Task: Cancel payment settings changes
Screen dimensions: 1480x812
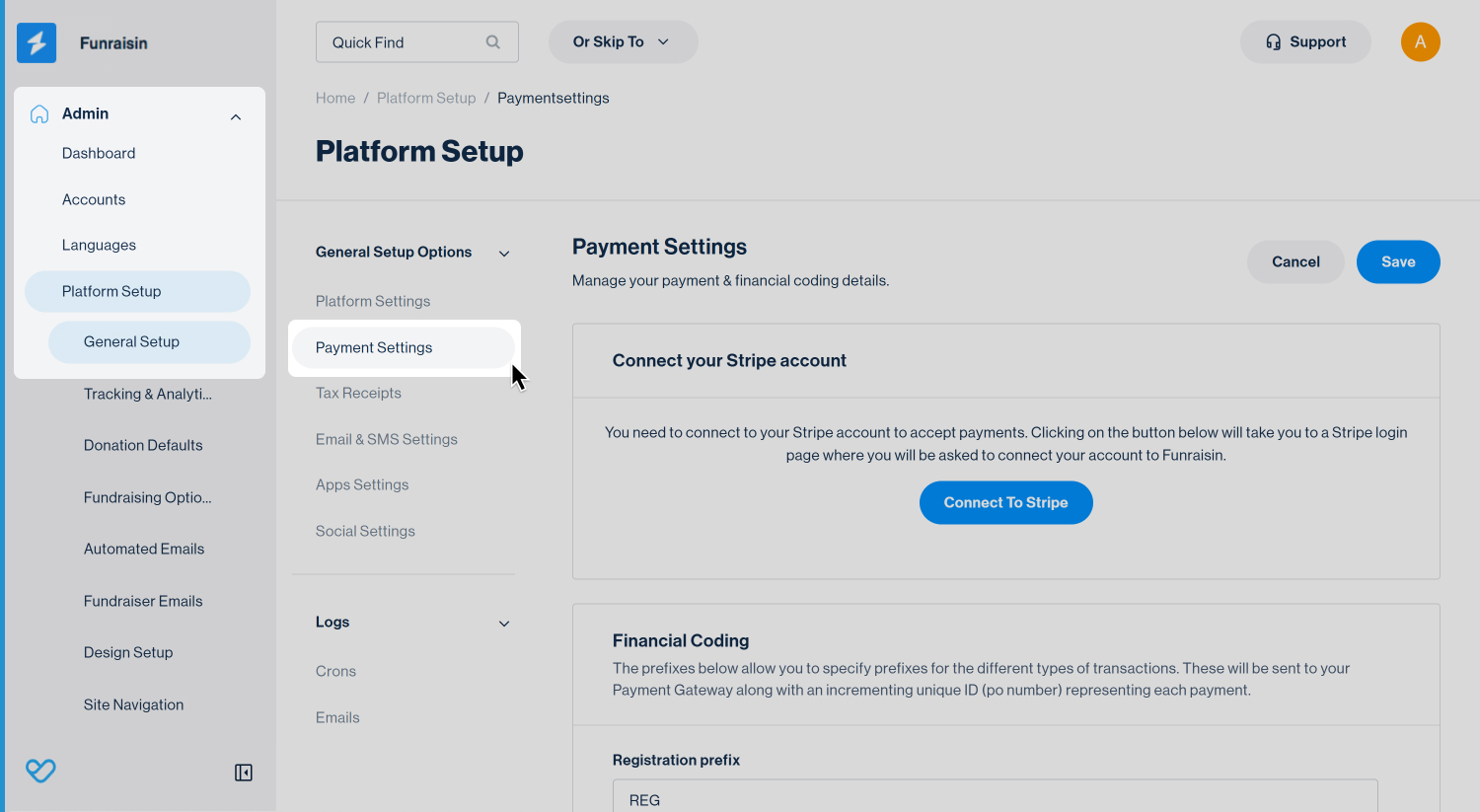Action: [x=1295, y=261]
